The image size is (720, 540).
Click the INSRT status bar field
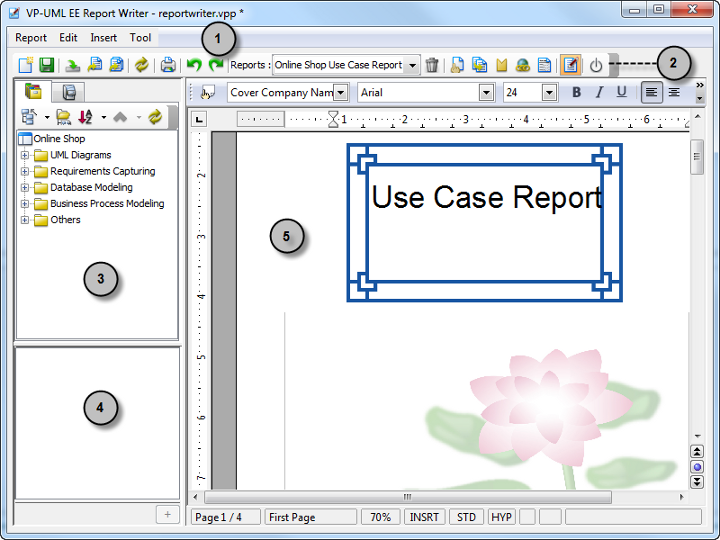click(x=424, y=517)
